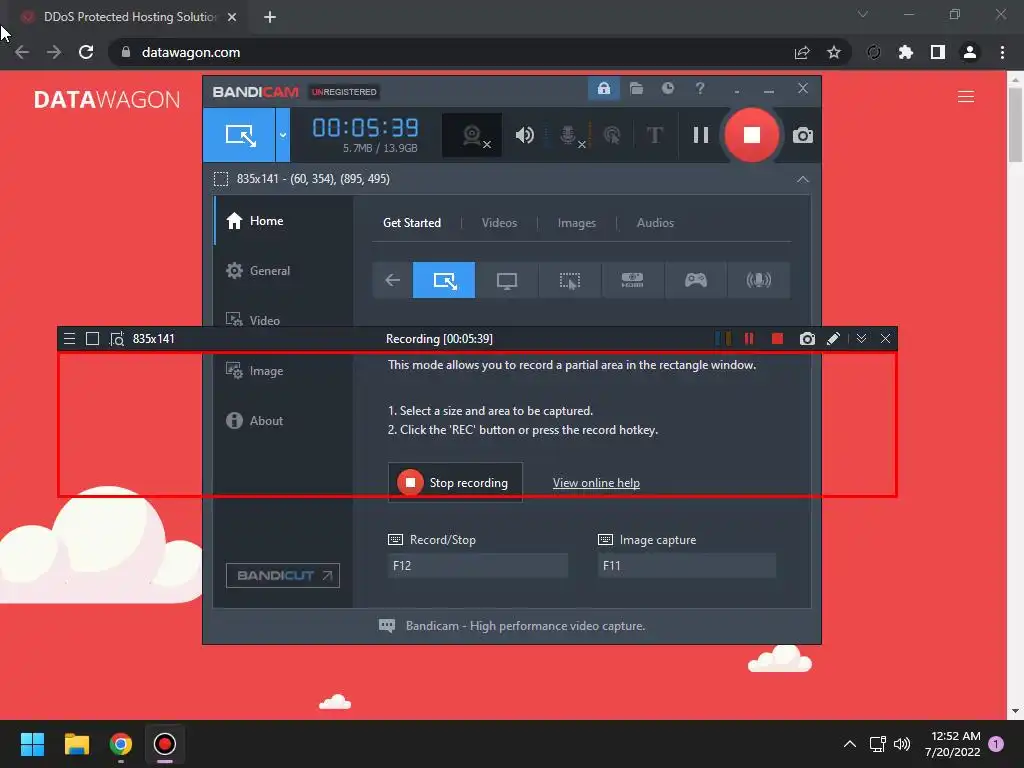This screenshot has width=1024, height=768.
Task: Open recording mode dropdown arrow
Action: [x=283, y=135]
